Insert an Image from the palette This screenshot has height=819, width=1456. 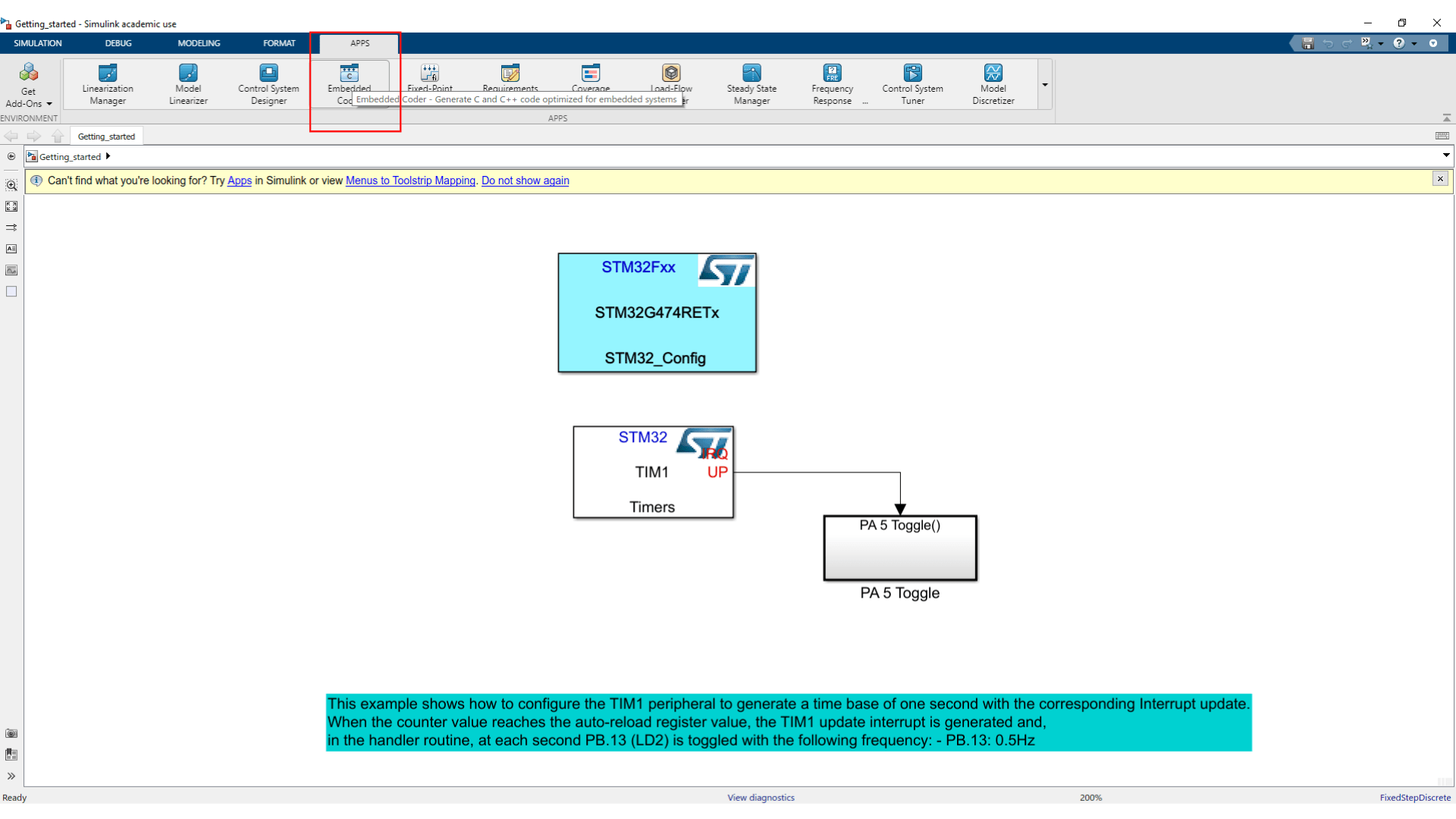(11, 270)
